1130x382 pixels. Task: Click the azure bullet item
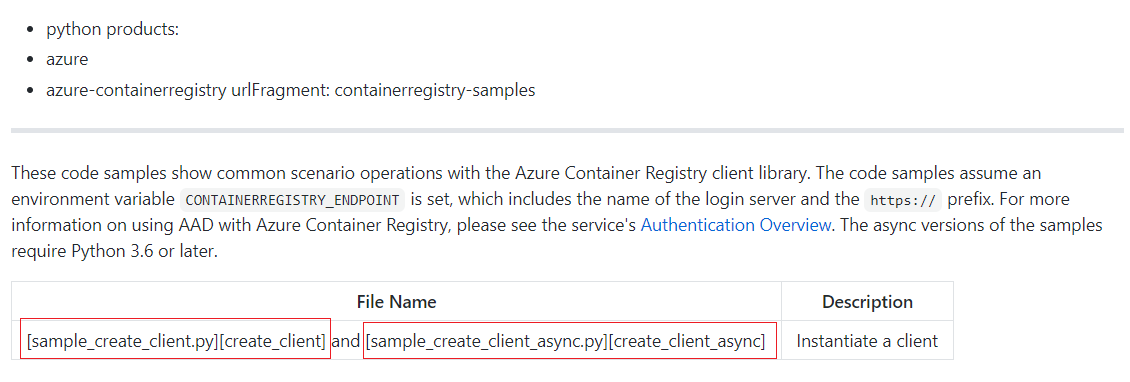point(67,60)
